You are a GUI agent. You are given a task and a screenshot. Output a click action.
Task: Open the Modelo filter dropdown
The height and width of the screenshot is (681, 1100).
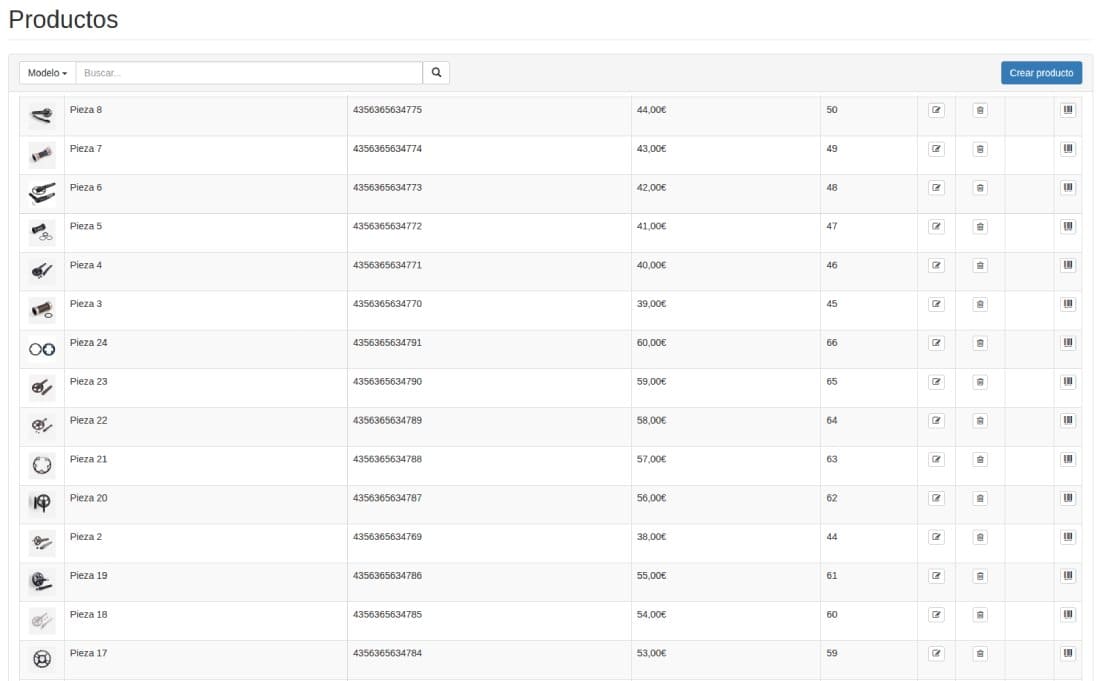[x=47, y=73]
